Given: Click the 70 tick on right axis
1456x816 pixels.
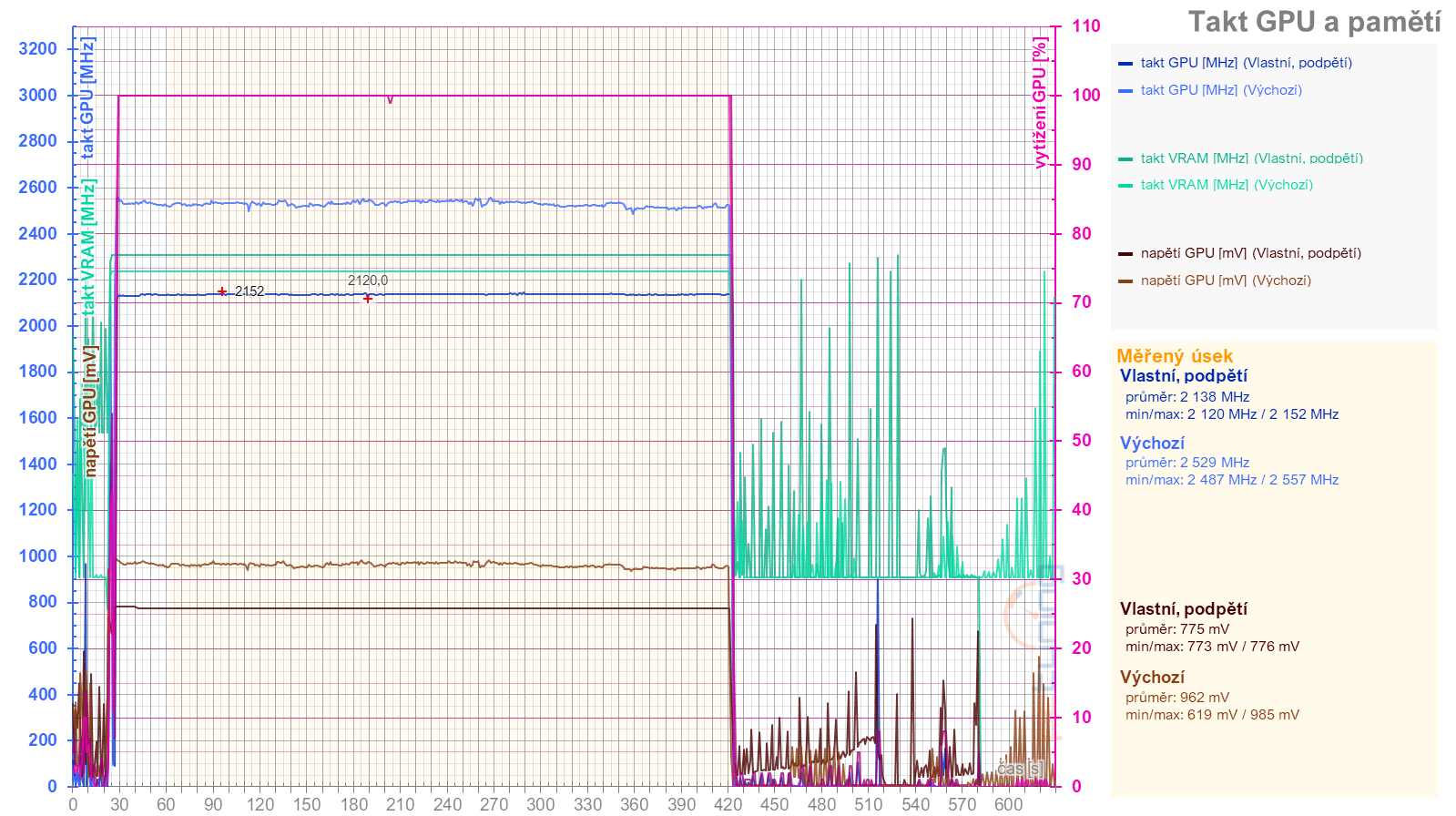Looking at the screenshot, I should (1081, 301).
